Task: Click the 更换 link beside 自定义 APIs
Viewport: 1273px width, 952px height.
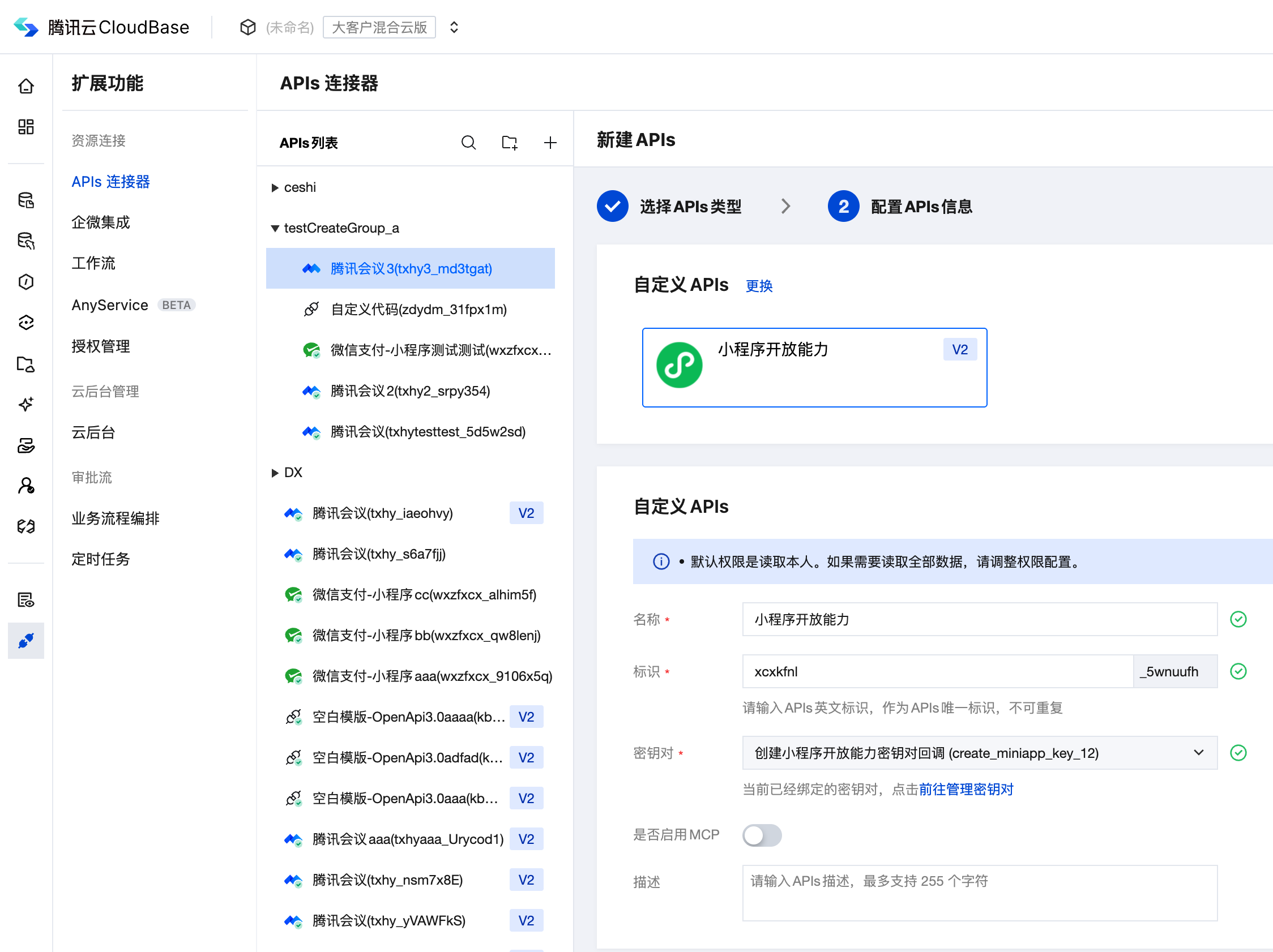Action: coord(758,286)
